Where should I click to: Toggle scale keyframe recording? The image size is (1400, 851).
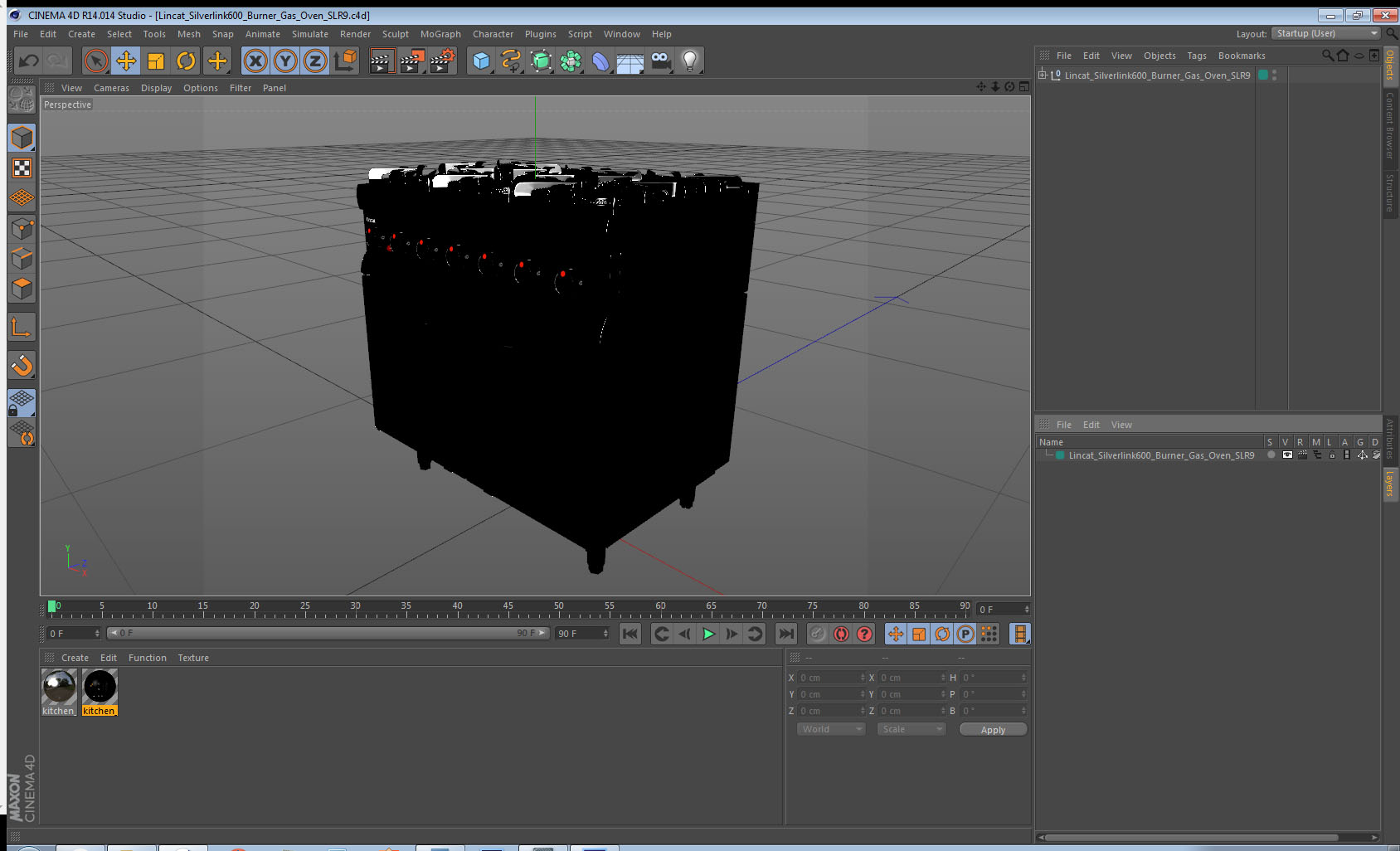pos(919,634)
